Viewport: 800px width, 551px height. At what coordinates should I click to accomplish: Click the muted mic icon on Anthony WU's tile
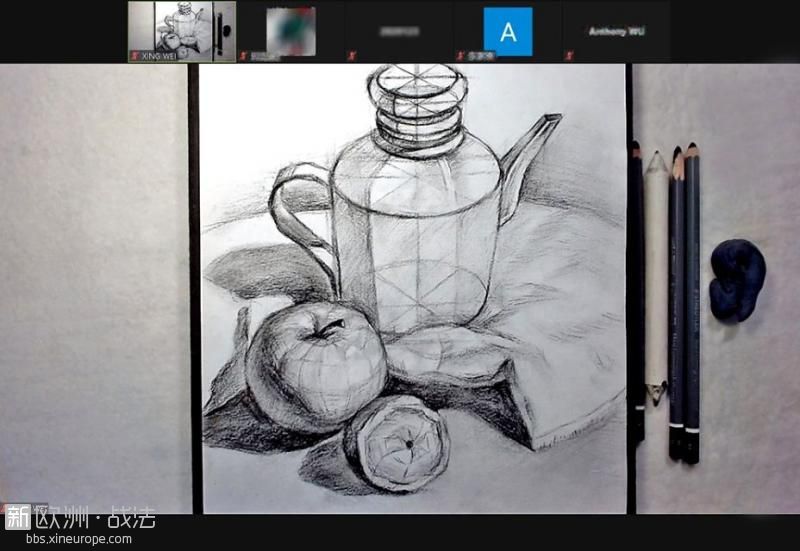[x=569, y=56]
